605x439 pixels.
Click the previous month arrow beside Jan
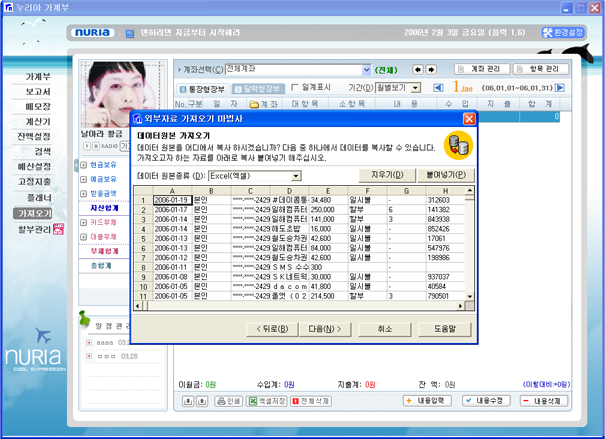point(438,88)
